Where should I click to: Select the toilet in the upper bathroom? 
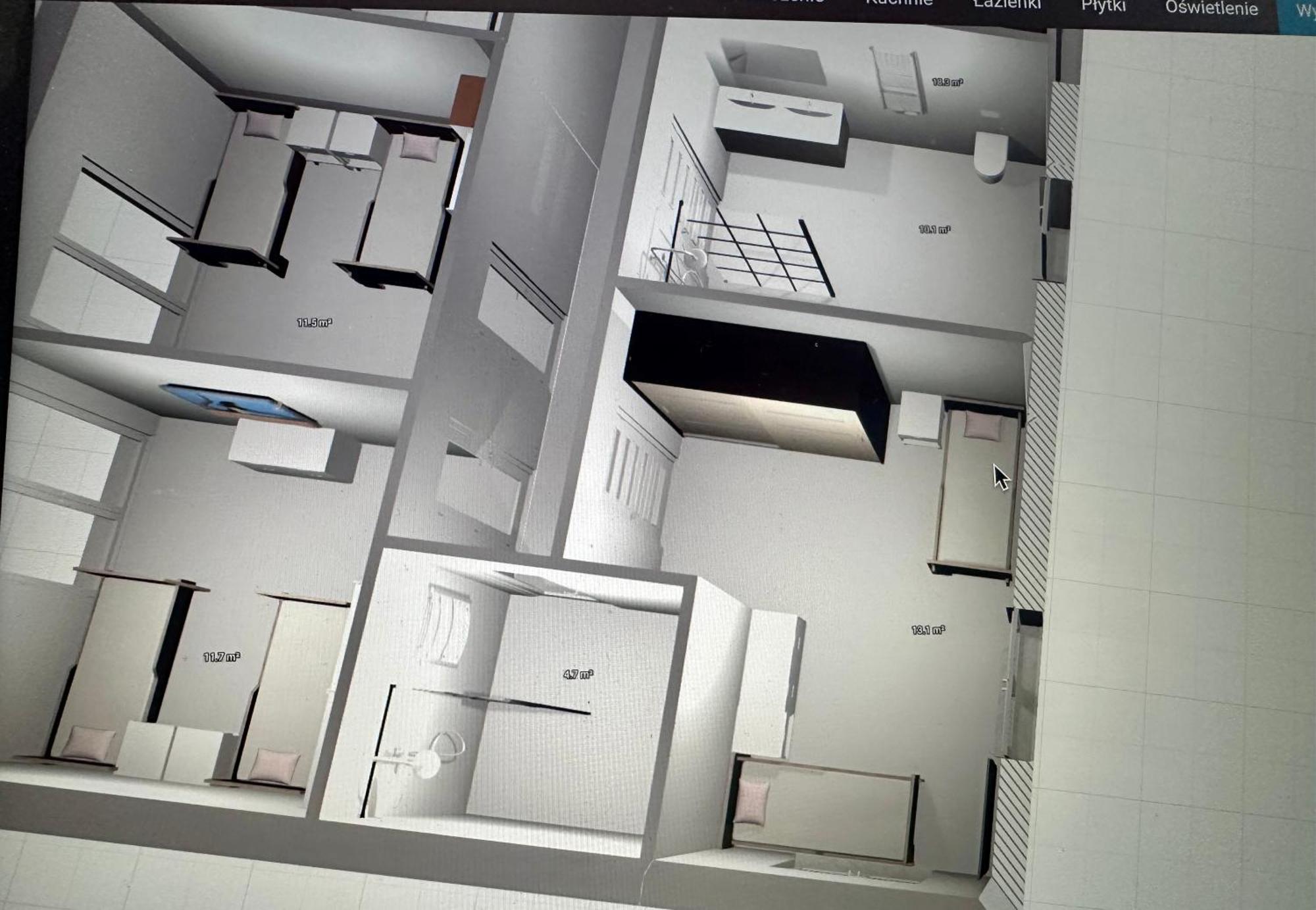tap(990, 156)
